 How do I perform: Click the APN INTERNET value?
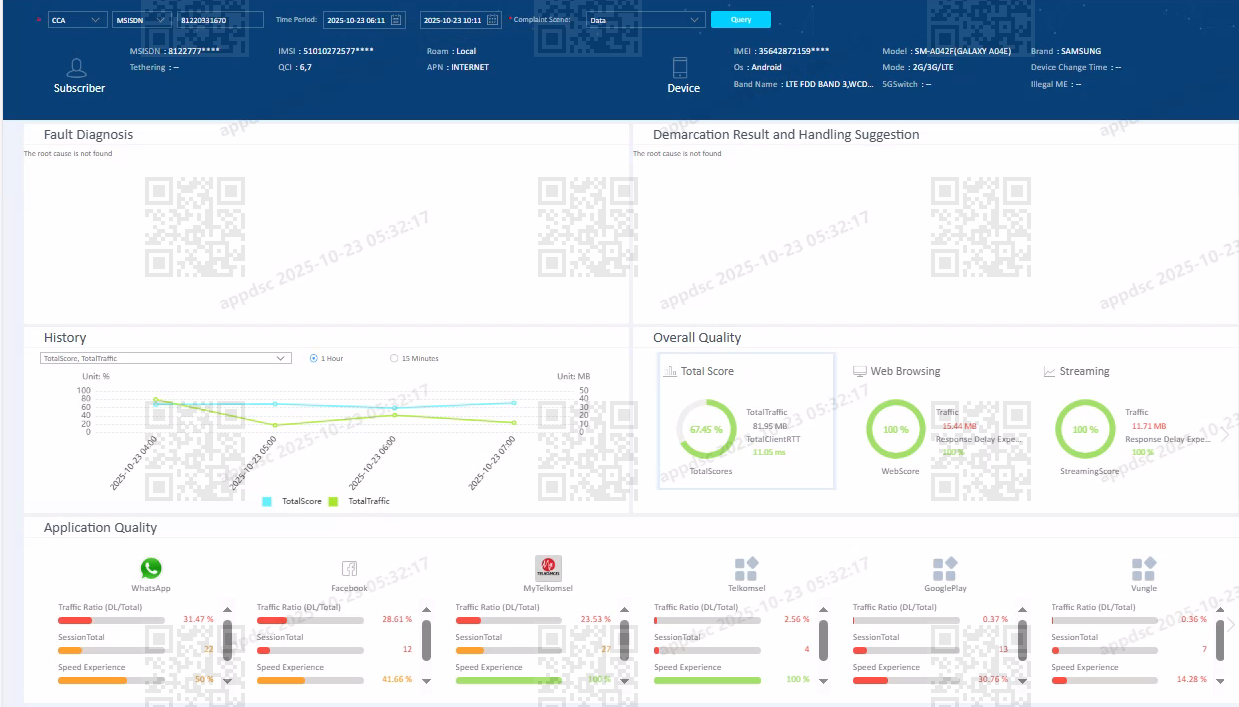tap(470, 67)
